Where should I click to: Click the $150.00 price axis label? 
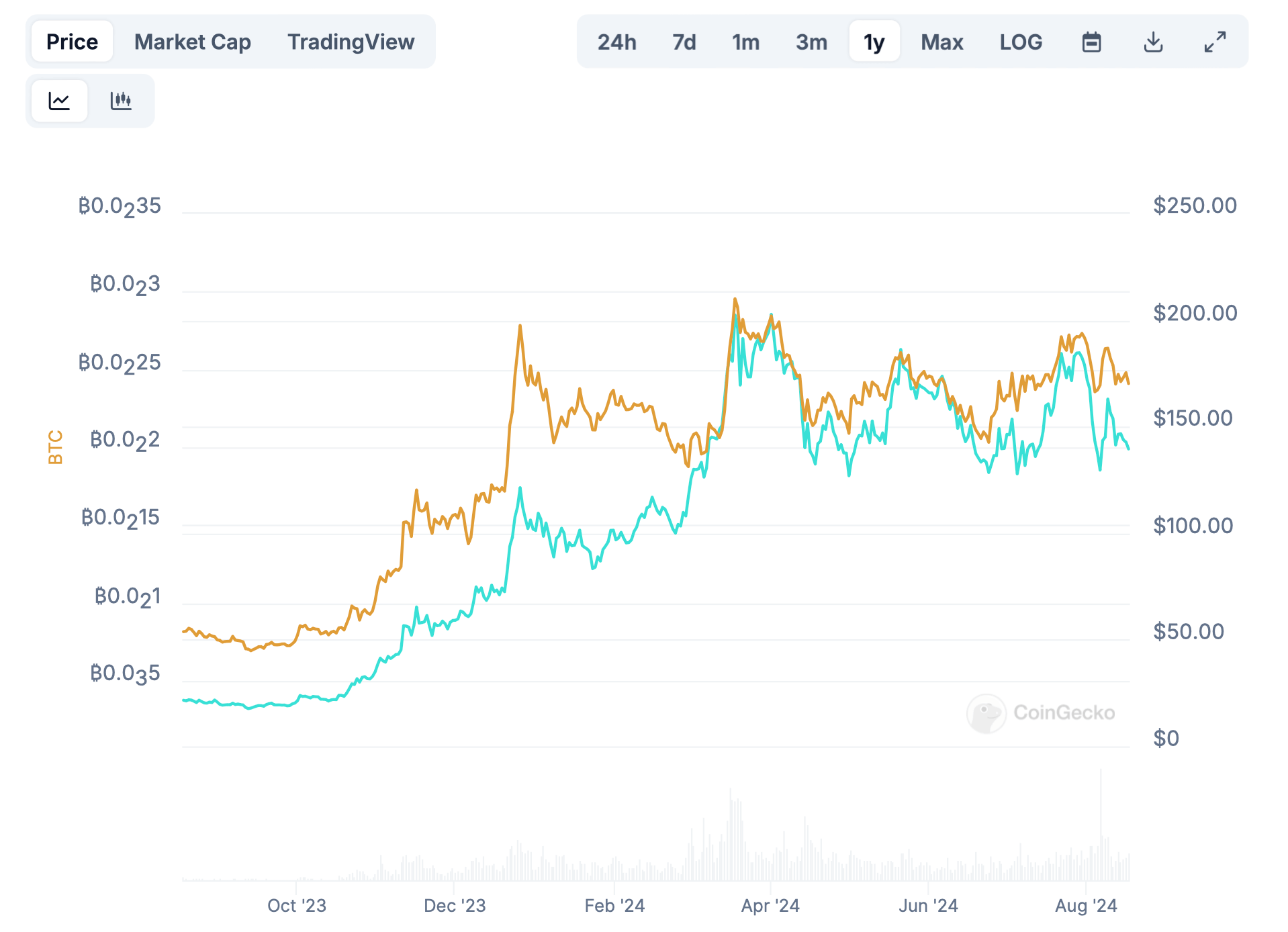click(x=1193, y=418)
